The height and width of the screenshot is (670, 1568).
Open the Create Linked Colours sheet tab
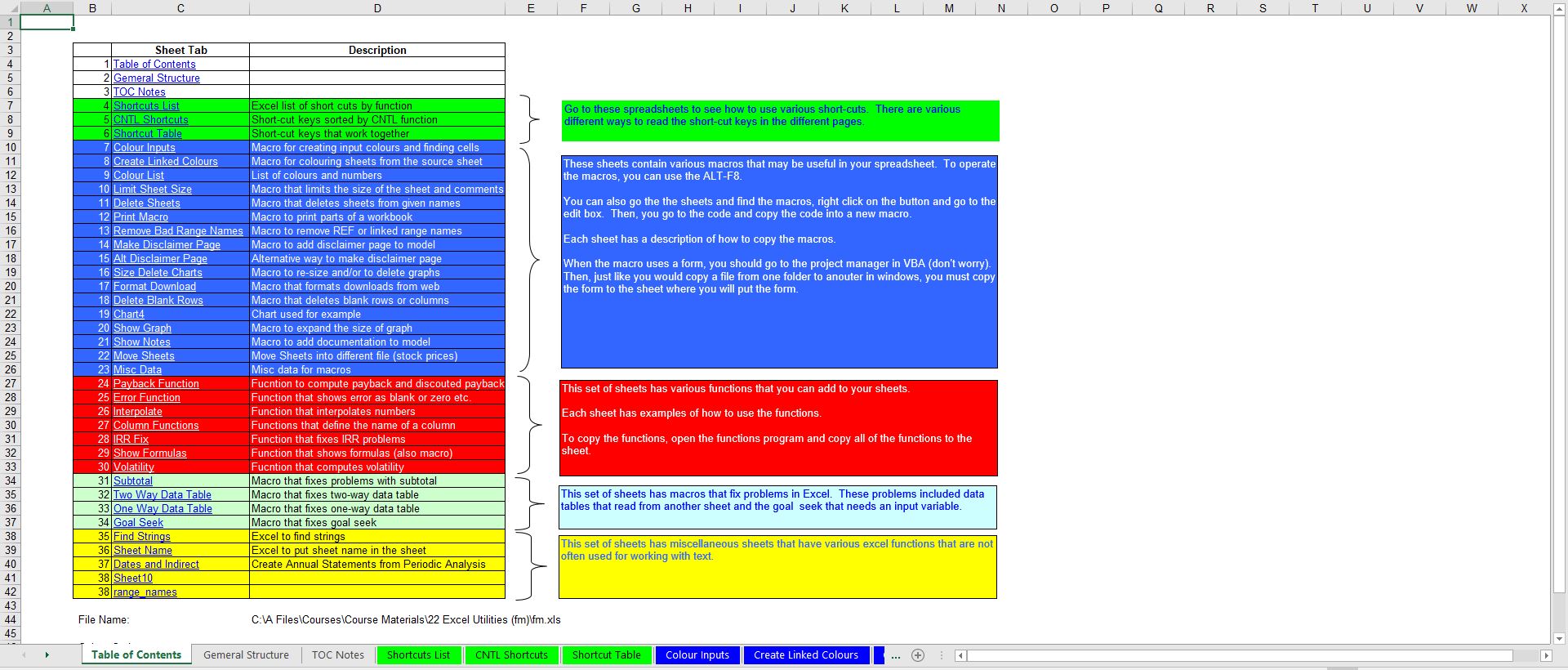point(806,655)
